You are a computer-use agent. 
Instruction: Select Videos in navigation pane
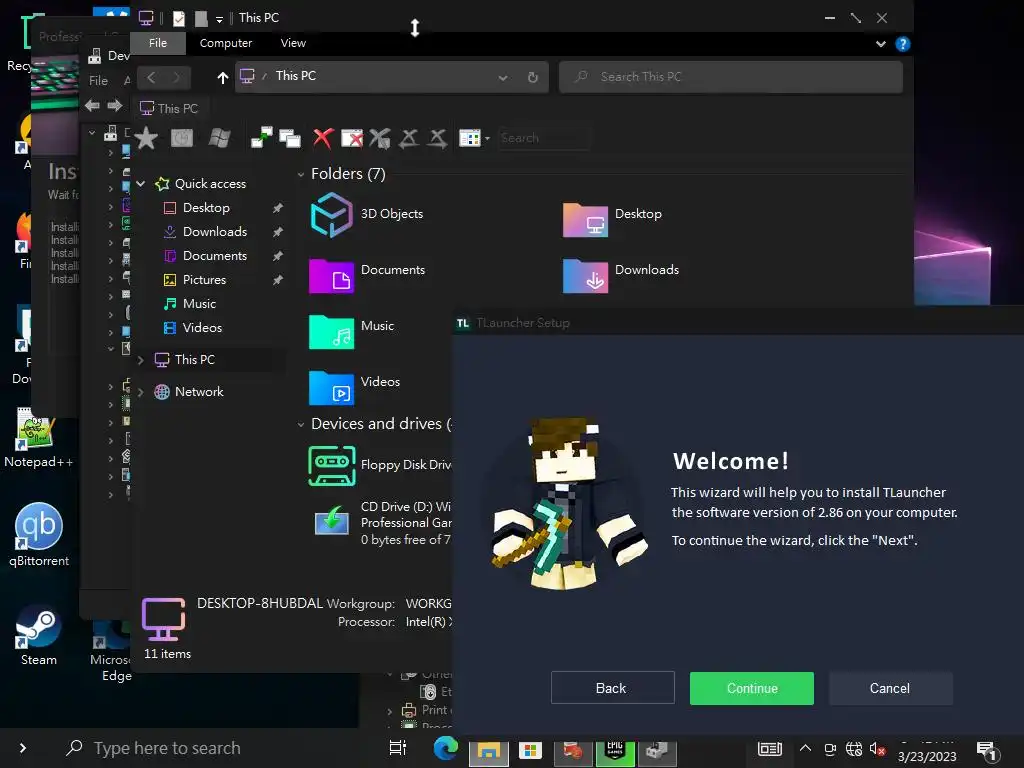[x=202, y=328]
